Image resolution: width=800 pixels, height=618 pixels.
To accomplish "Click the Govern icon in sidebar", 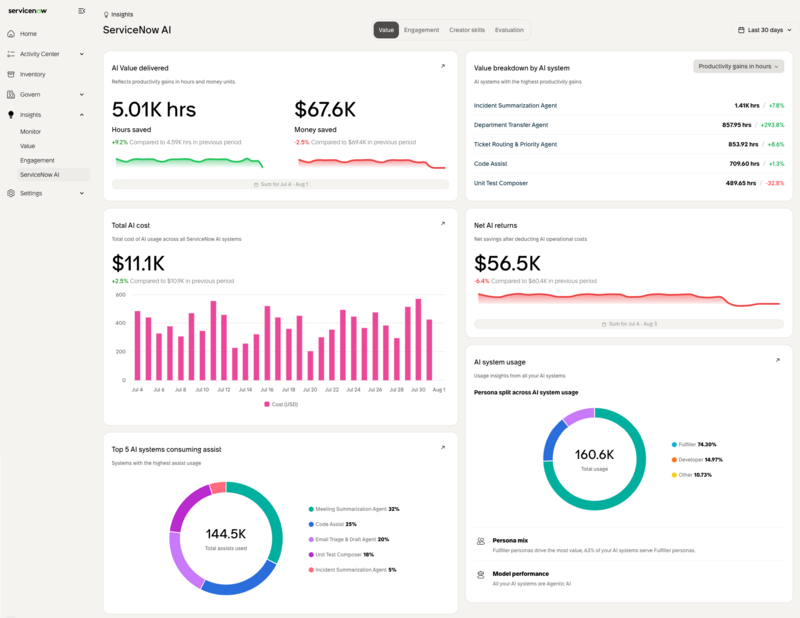I will [x=11, y=94].
